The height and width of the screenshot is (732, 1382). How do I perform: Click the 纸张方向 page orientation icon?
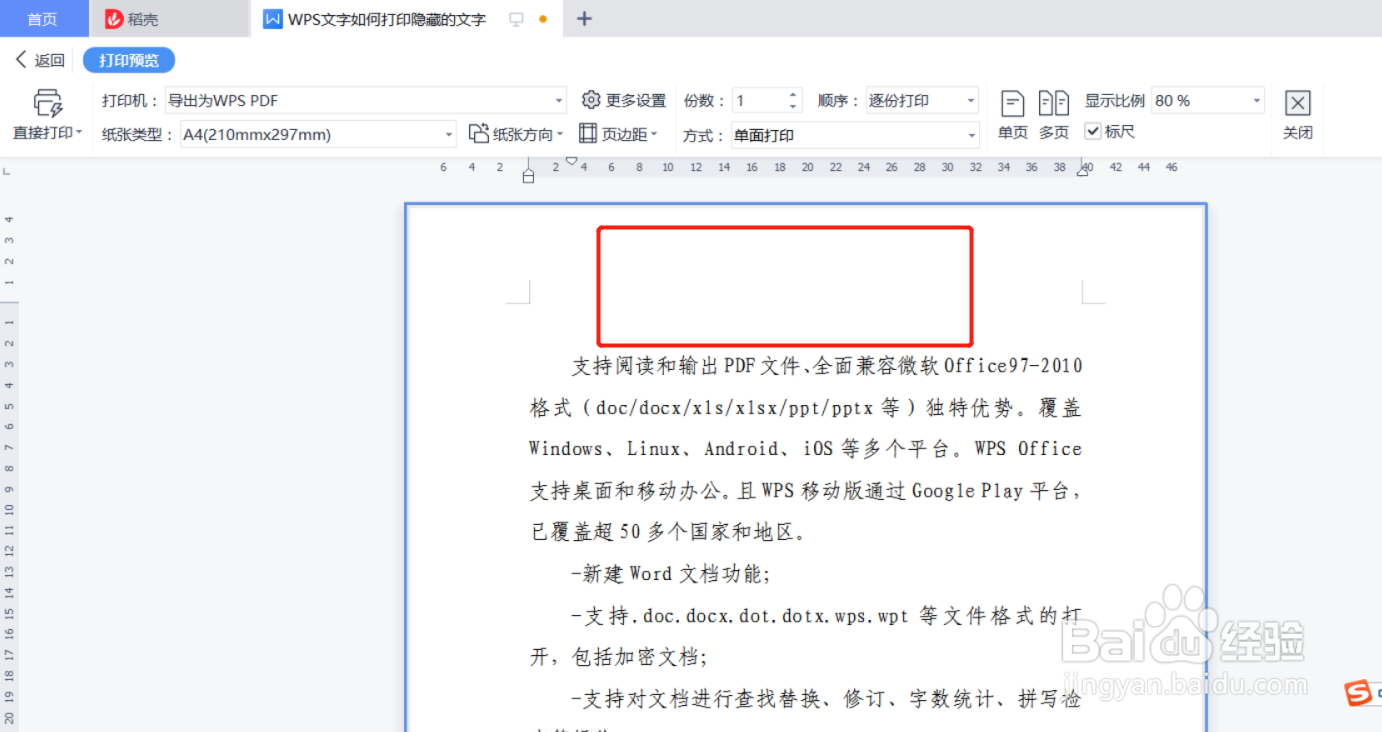pos(479,134)
